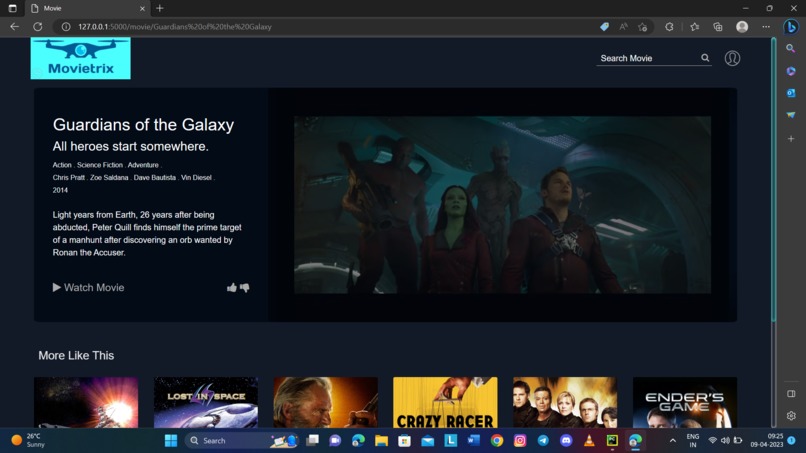Open the user profile icon in Movietrix
The height and width of the screenshot is (453, 806).
pyautogui.click(x=732, y=58)
